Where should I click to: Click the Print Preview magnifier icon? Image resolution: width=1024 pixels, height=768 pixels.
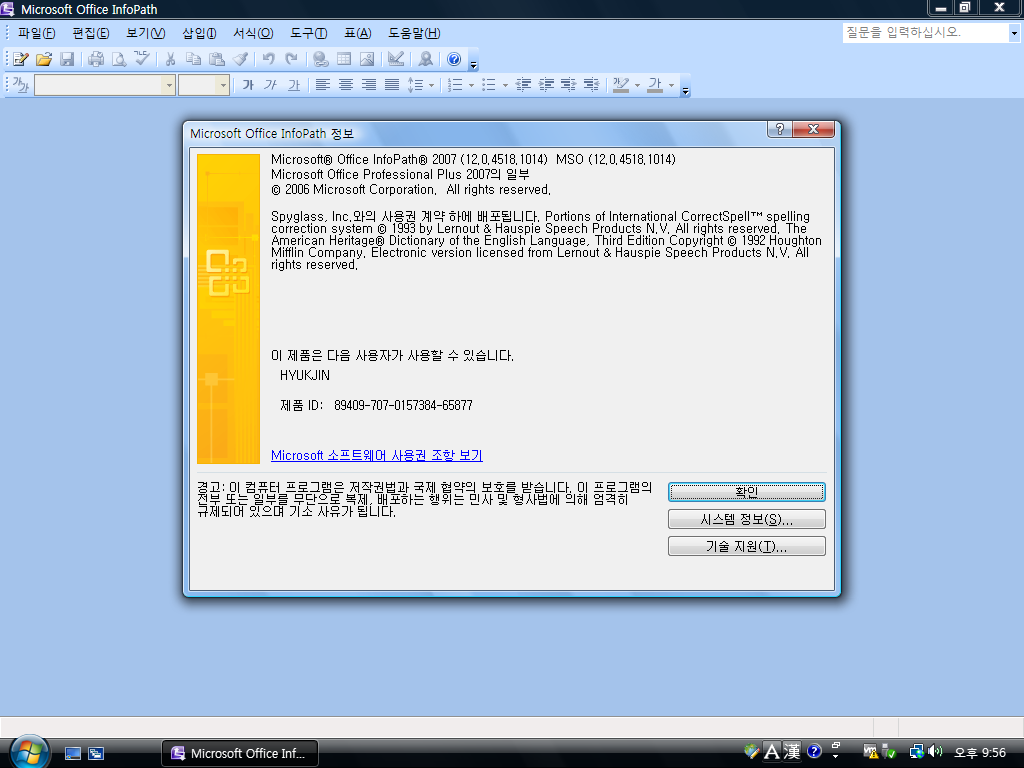click(x=119, y=59)
